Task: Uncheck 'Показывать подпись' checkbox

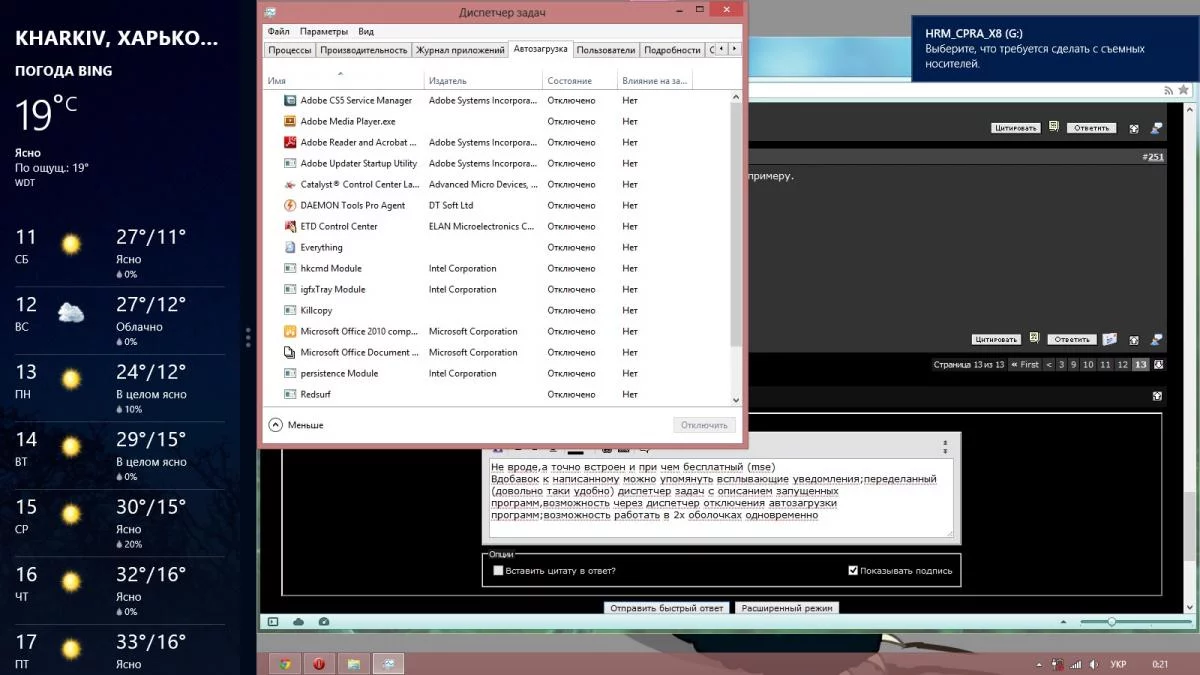Action: [853, 571]
